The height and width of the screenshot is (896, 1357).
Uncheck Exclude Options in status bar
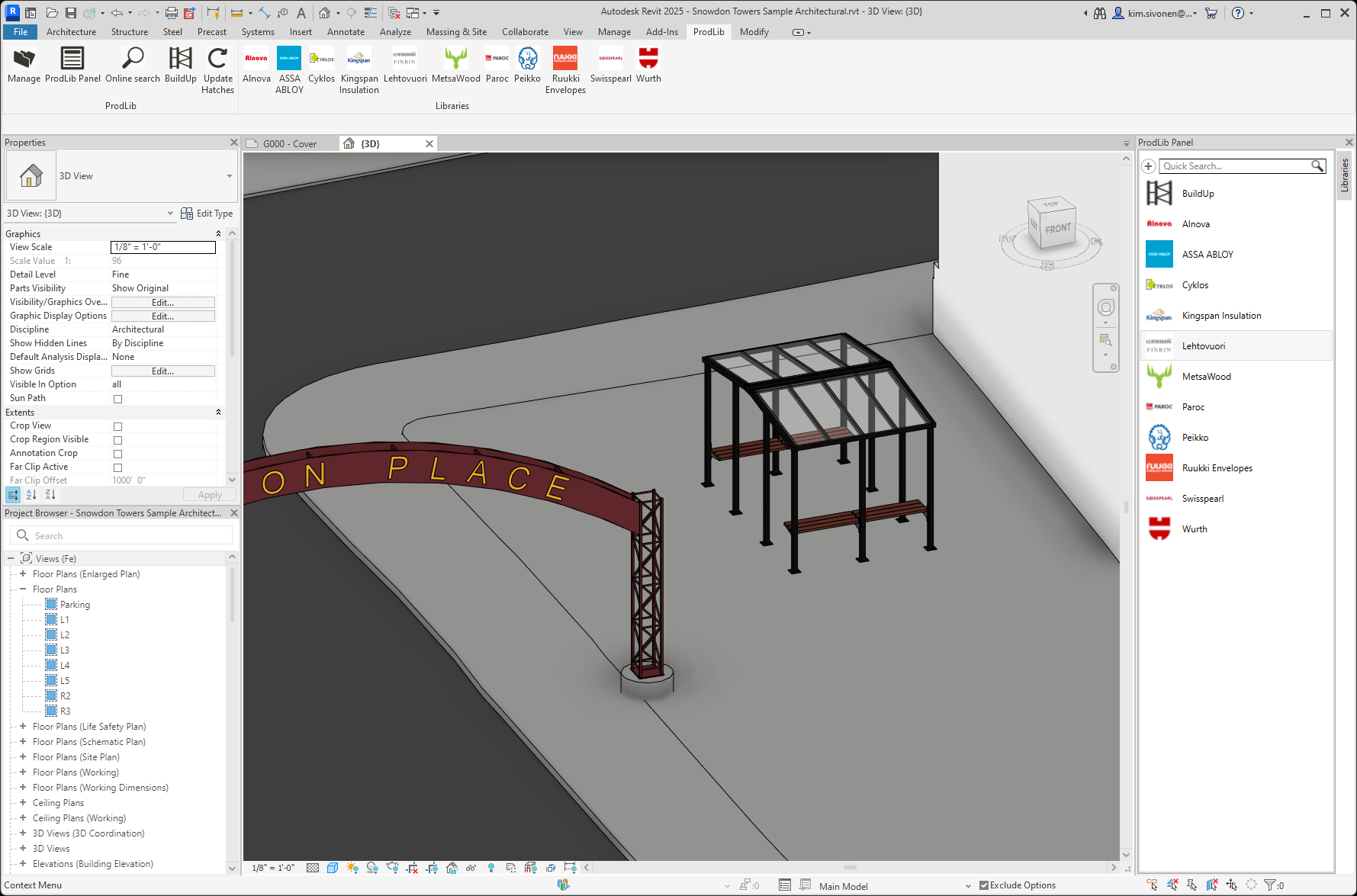click(x=984, y=885)
